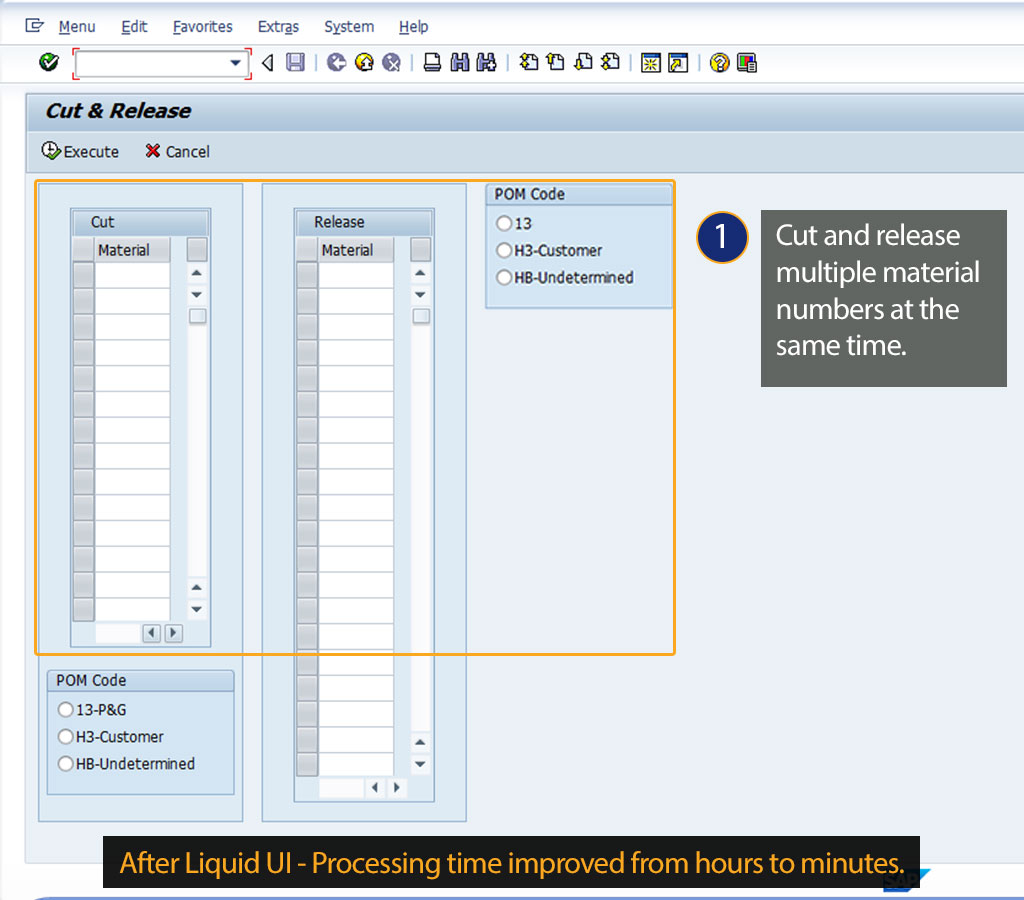Choose HB-Undetermined in lower-left POM Code
The height and width of the screenshot is (900, 1024).
click(66, 764)
